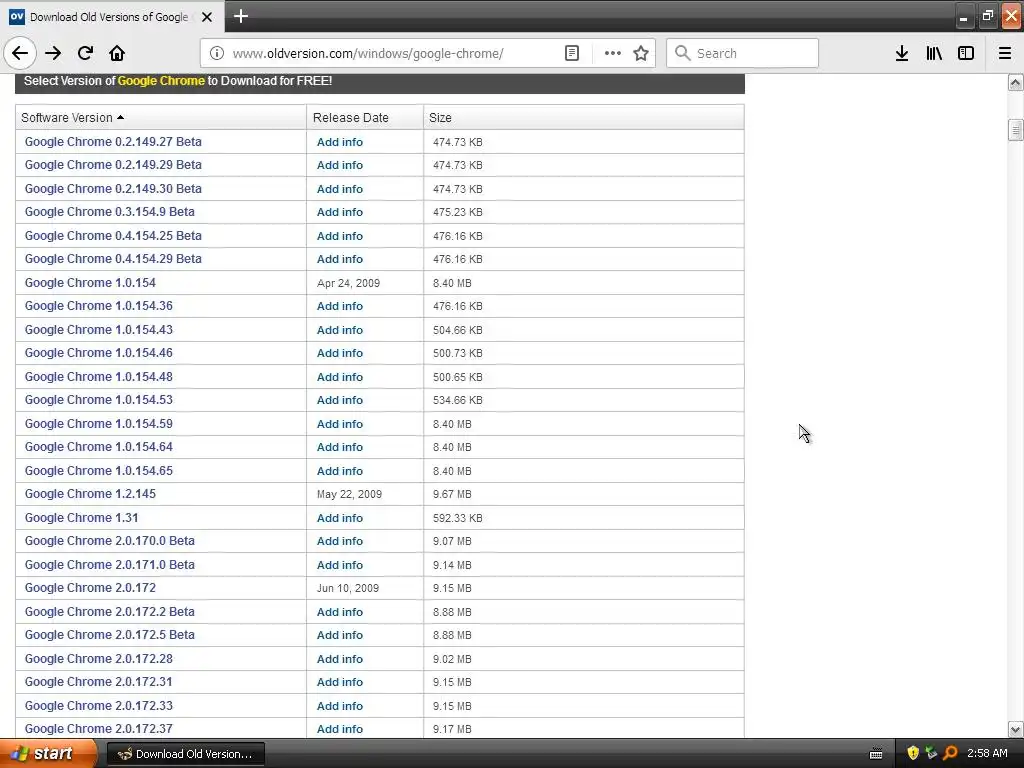Click the scroll down arrow of page scrollbar
This screenshot has width=1024, height=768.
click(1015, 729)
